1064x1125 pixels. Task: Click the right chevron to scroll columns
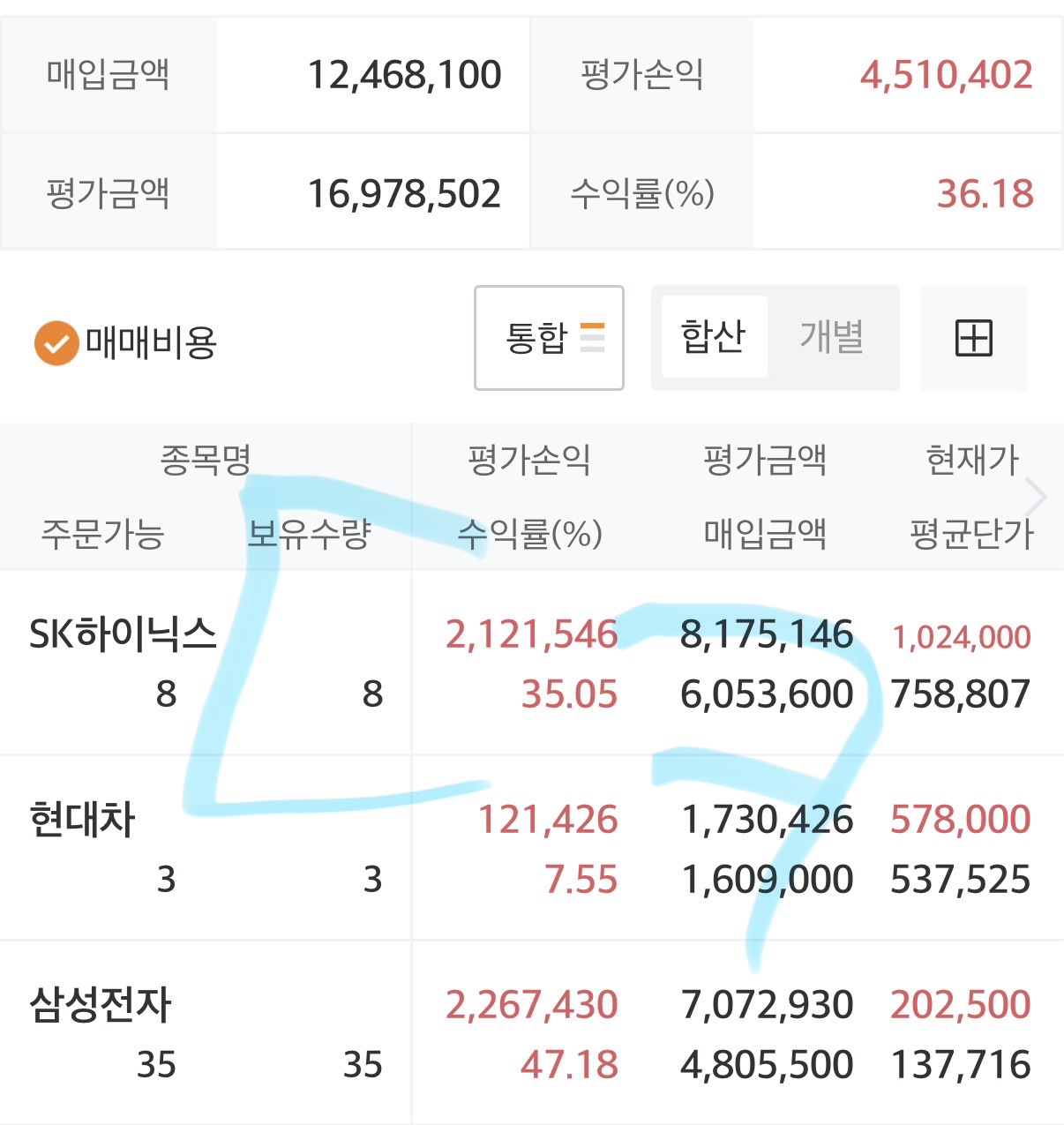[1038, 497]
